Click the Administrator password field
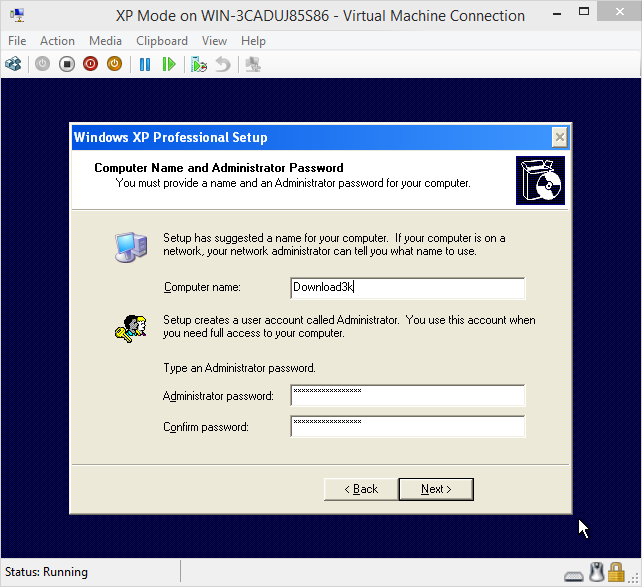 [x=407, y=395]
